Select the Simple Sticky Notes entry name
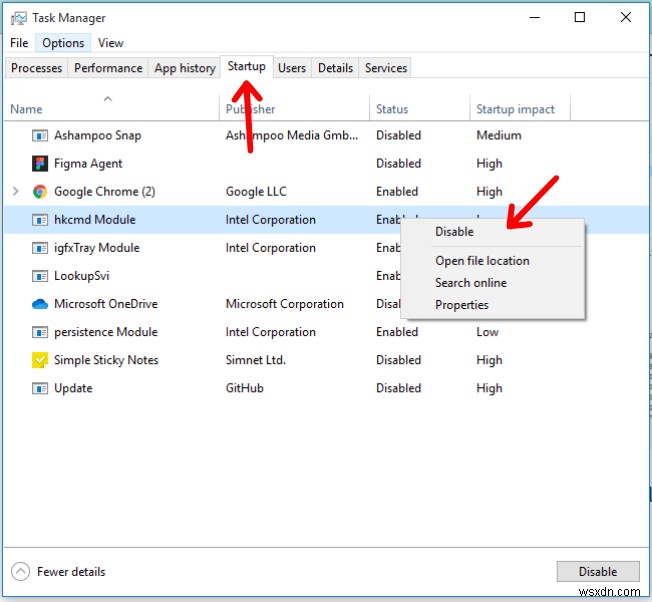This screenshot has height=602, width=652. point(106,360)
